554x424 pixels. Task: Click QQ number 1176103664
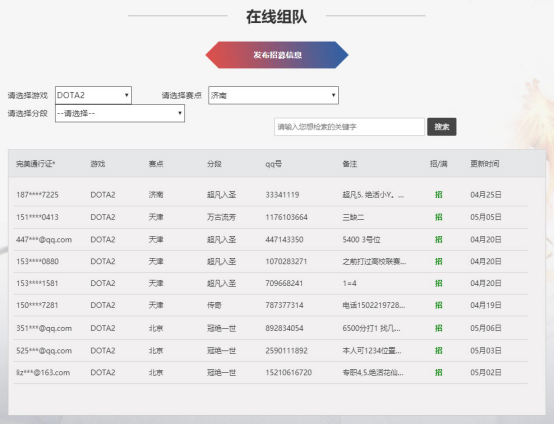287,217
